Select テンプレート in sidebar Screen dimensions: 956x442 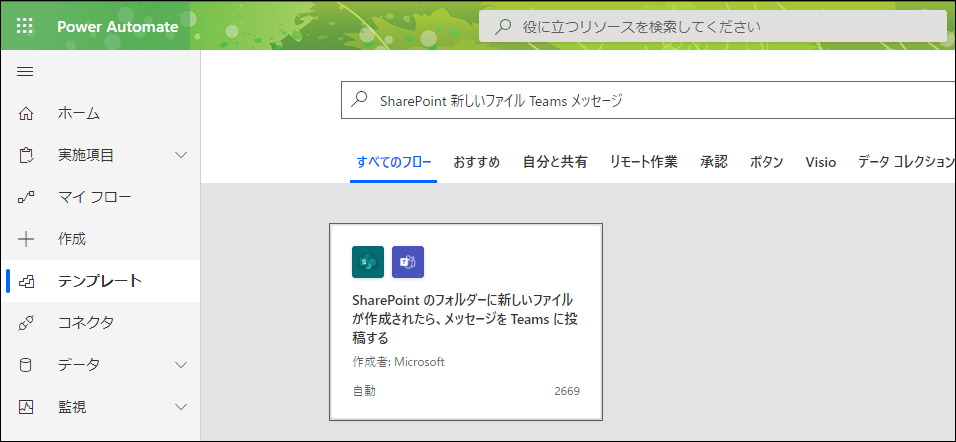point(100,281)
